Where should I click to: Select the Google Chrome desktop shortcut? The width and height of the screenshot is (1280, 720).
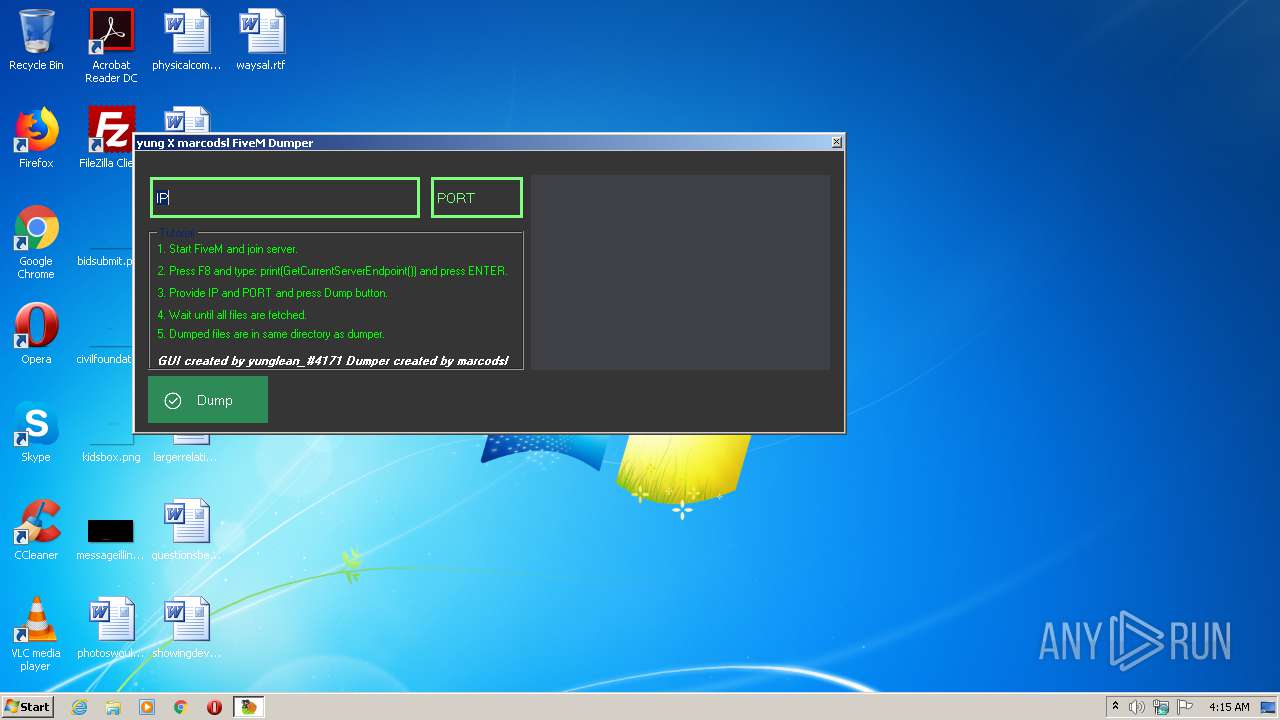pyautogui.click(x=36, y=243)
